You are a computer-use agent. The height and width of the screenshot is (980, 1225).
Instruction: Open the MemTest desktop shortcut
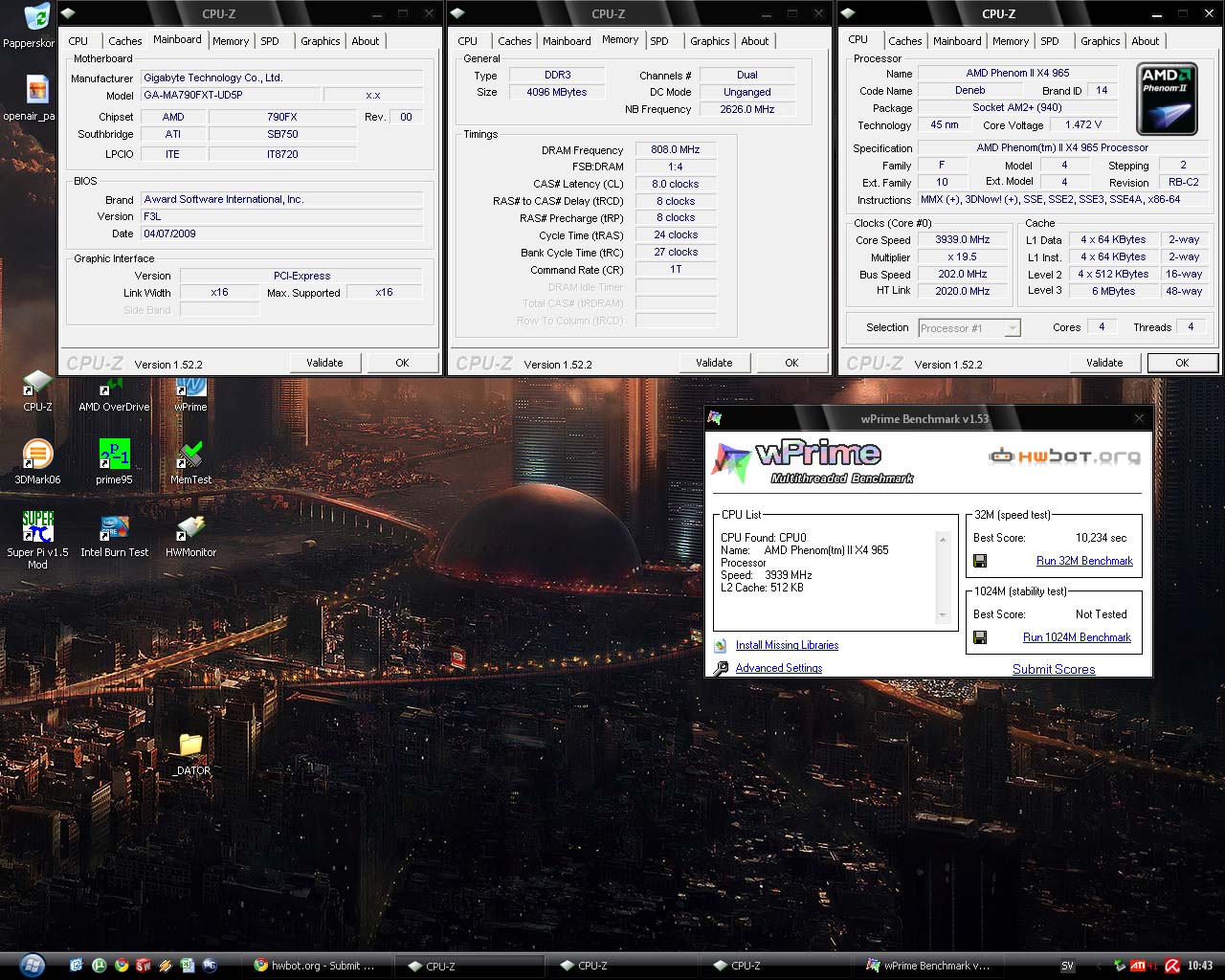[190, 454]
